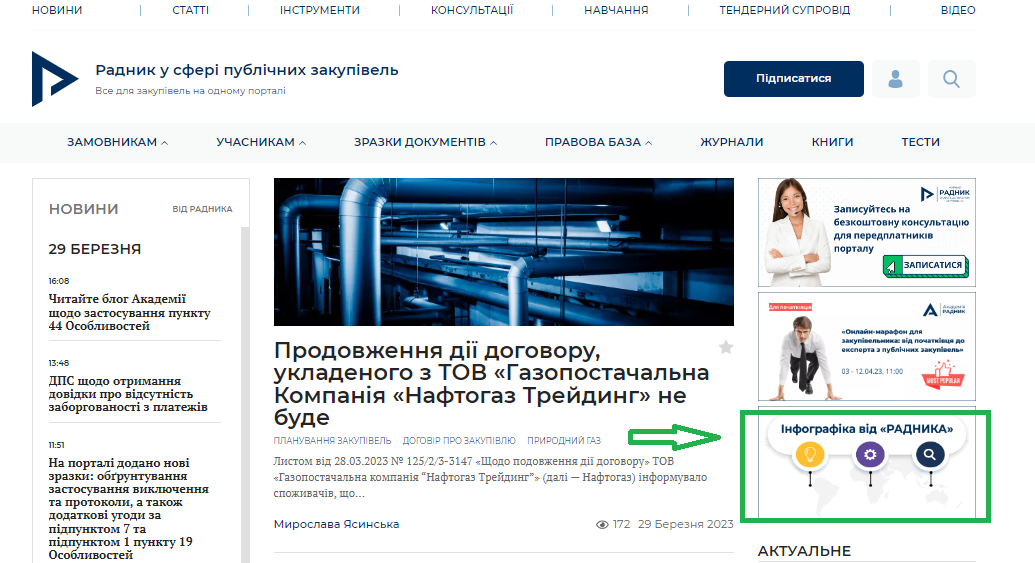Open НАВЧАННЯ in the top bar
Viewport: 1035px width, 563px height.
point(616,10)
